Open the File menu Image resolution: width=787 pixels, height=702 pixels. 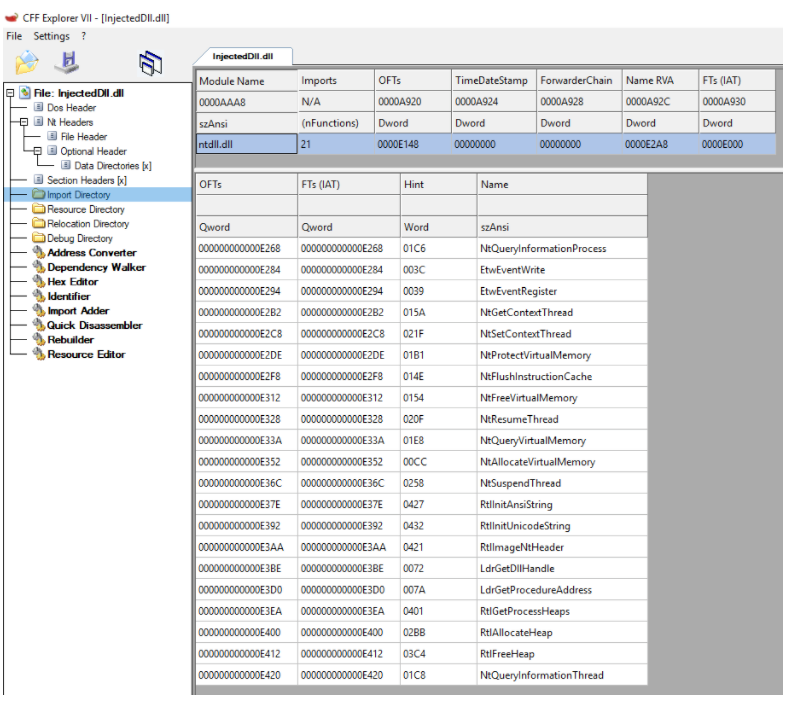[x=14, y=36]
